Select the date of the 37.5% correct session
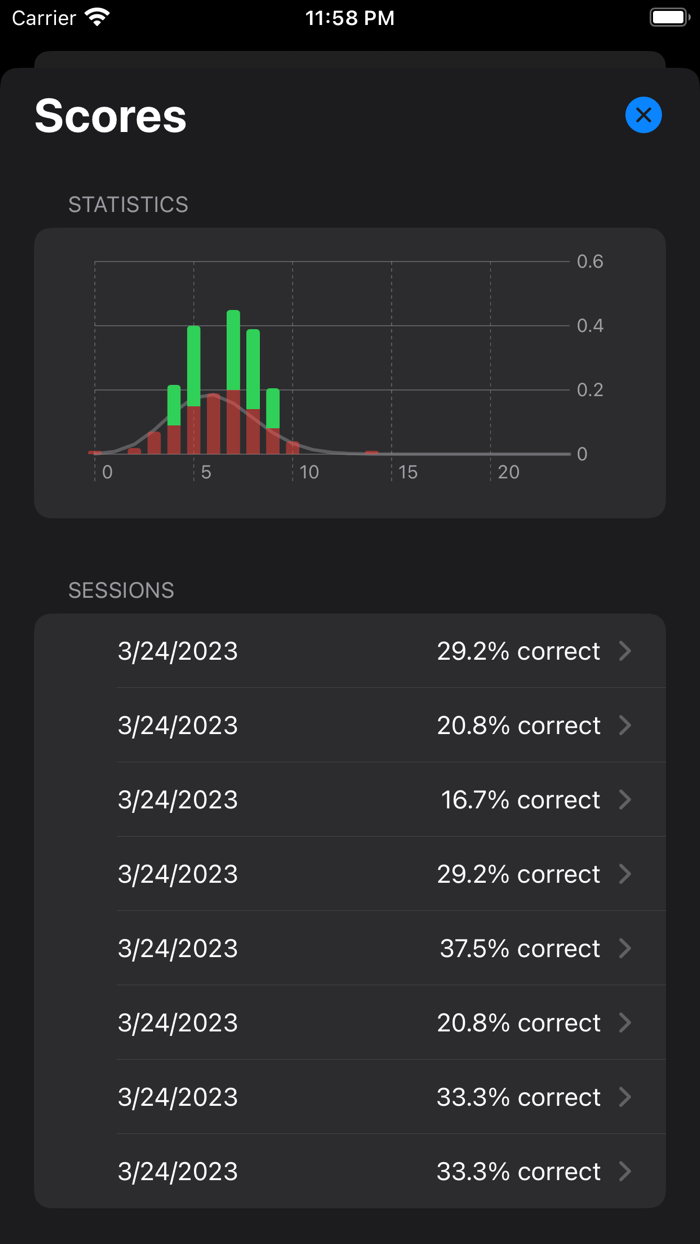700x1244 pixels. pos(178,948)
